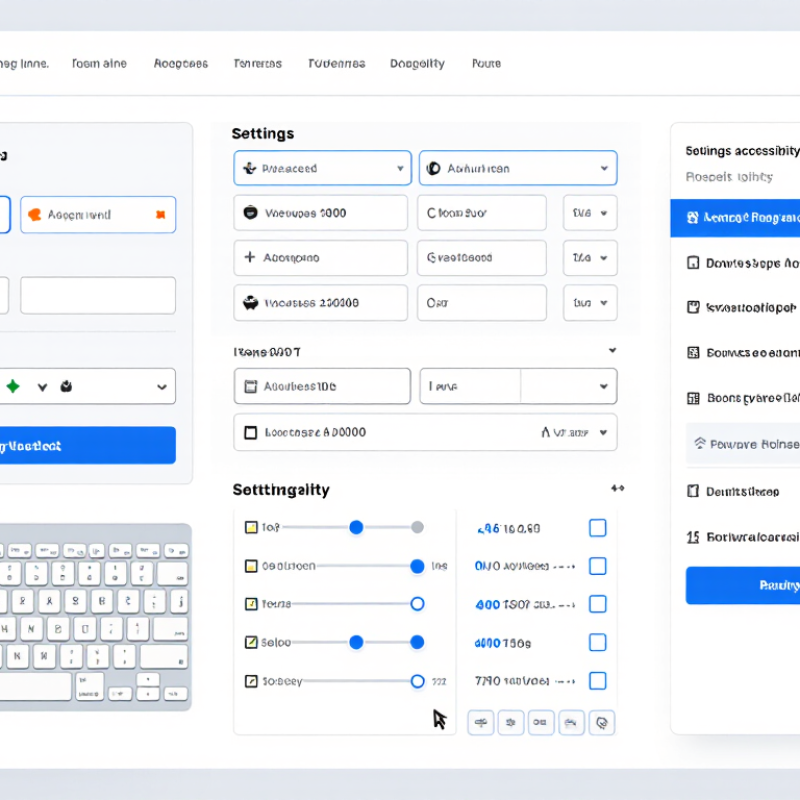Image resolution: width=800 pixels, height=800 pixels.
Task: Open the small dropdown in the Aoonpono row
Action: [x=590, y=258]
